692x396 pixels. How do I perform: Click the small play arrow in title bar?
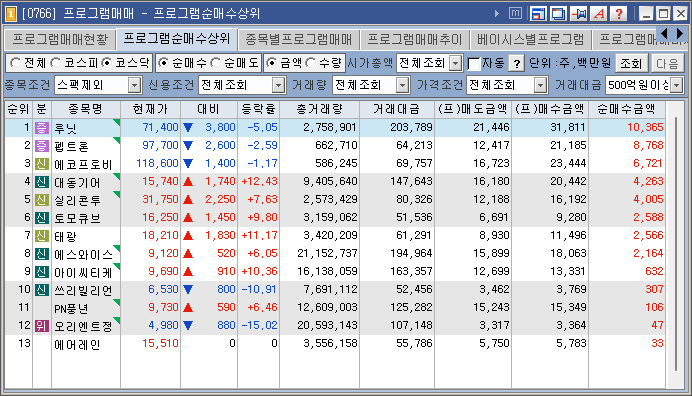tap(497, 14)
